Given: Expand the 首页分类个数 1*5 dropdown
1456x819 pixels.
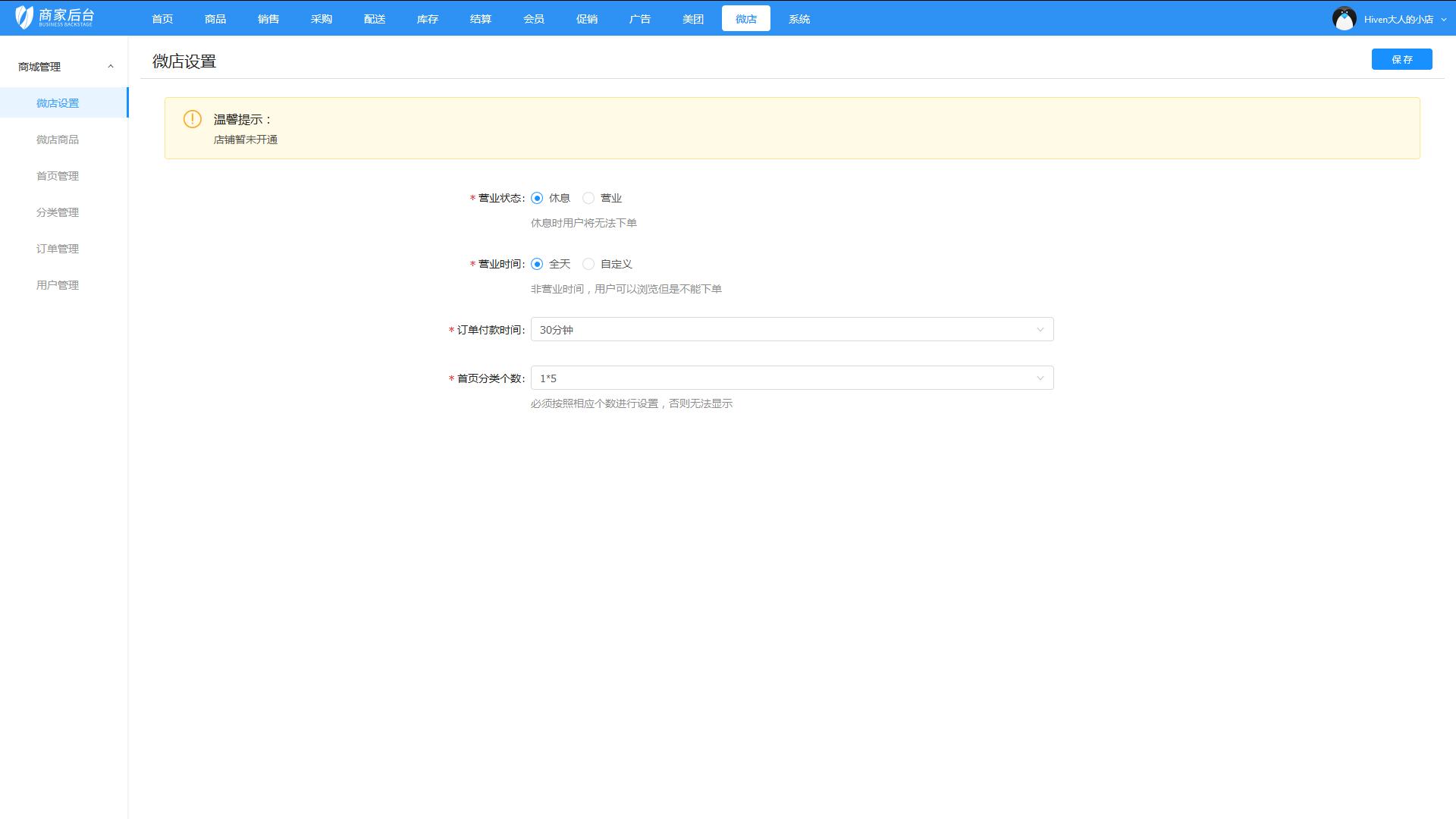Looking at the screenshot, I should coord(792,378).
